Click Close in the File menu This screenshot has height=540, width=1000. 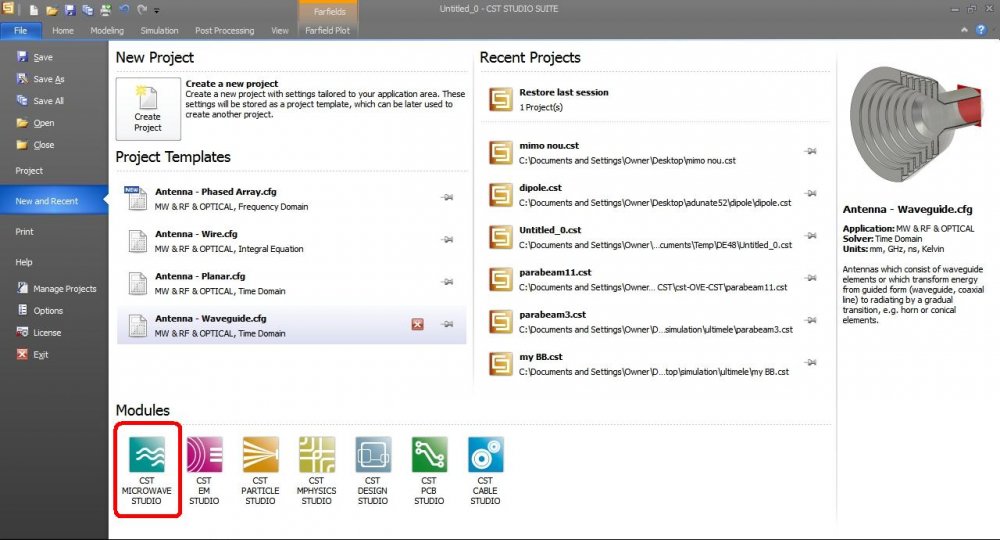(x=35, y=145)
